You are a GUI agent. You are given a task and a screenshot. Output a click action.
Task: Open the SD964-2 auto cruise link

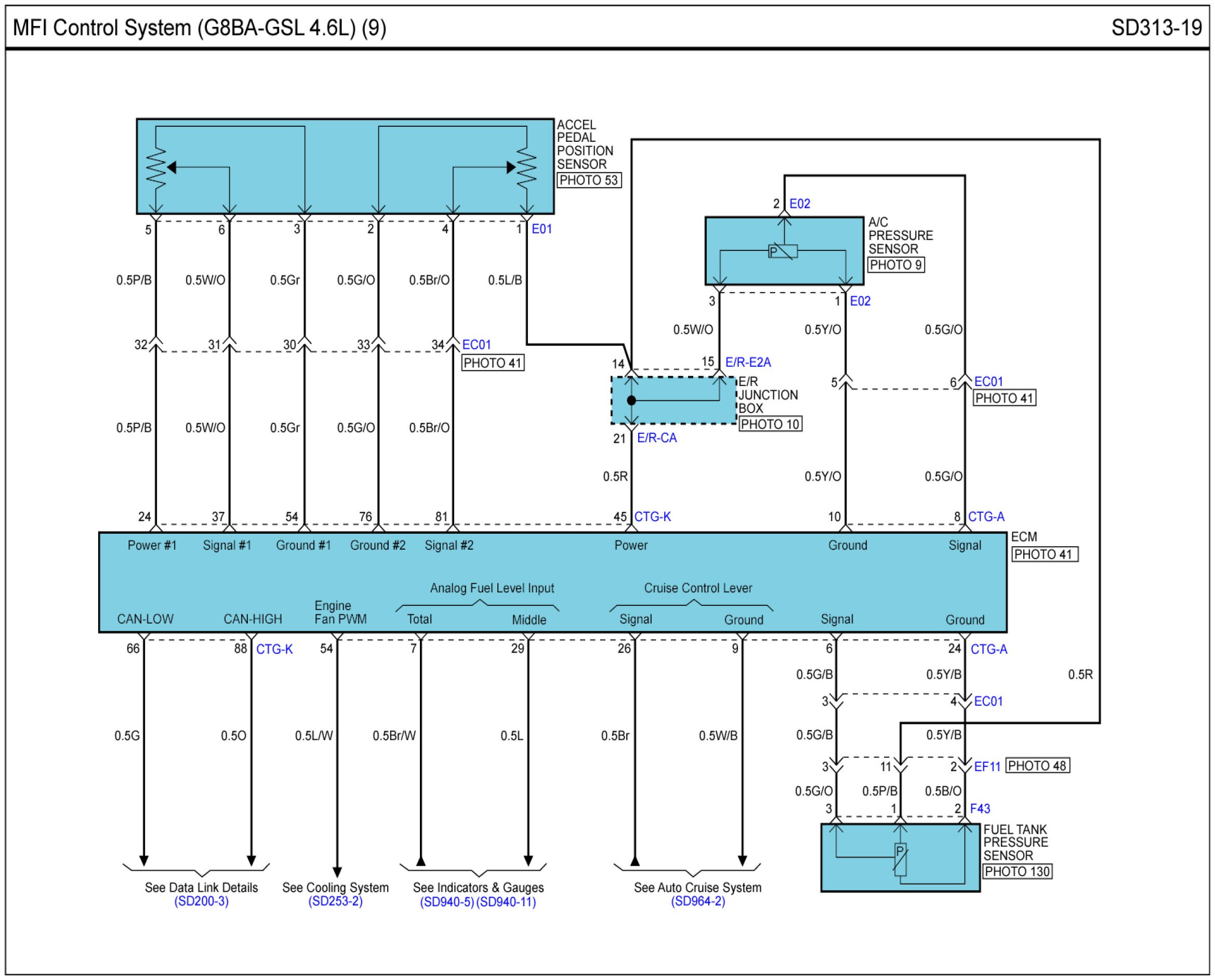(698, 901)
